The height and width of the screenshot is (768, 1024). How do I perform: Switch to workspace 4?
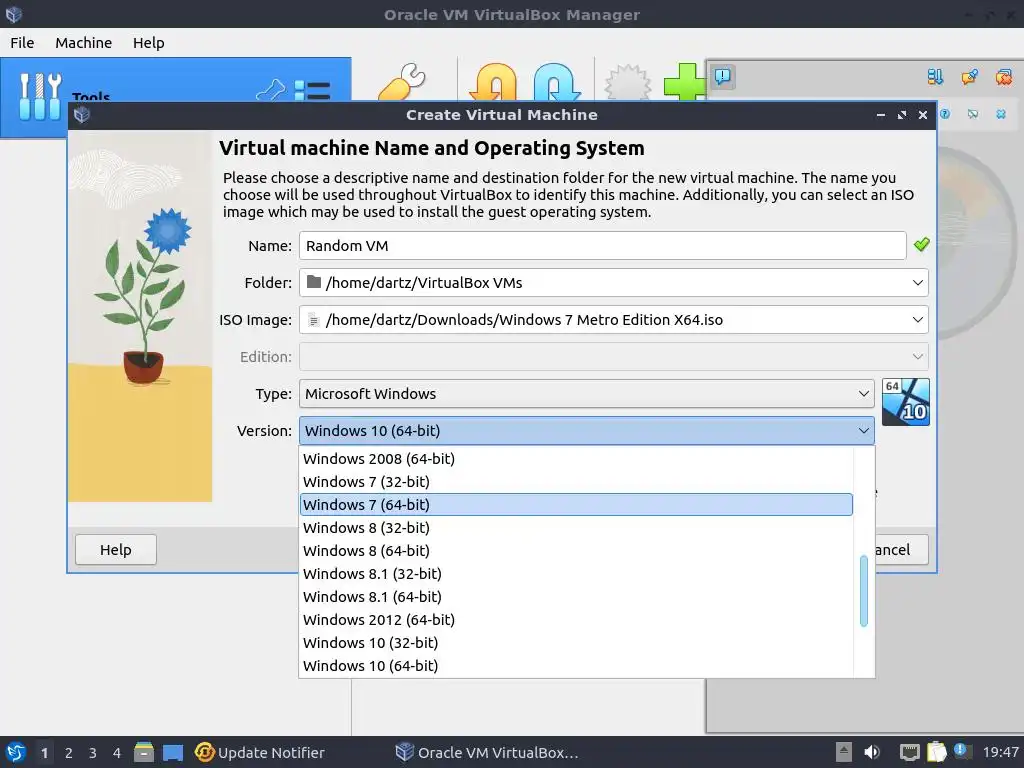(x=117, y=753)
